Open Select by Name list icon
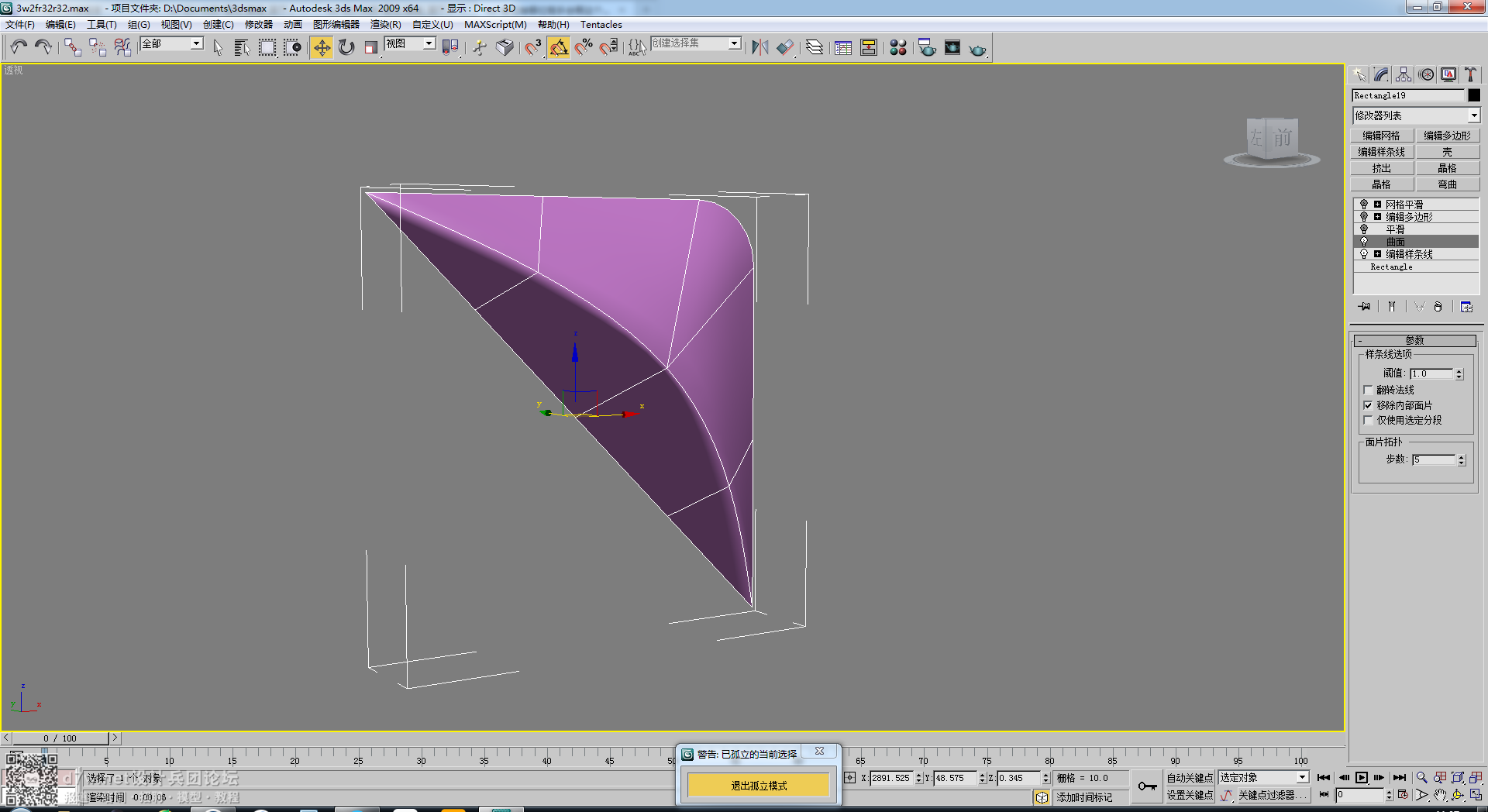The height and width of the screenshot is (812, 1488). [242, 47]
